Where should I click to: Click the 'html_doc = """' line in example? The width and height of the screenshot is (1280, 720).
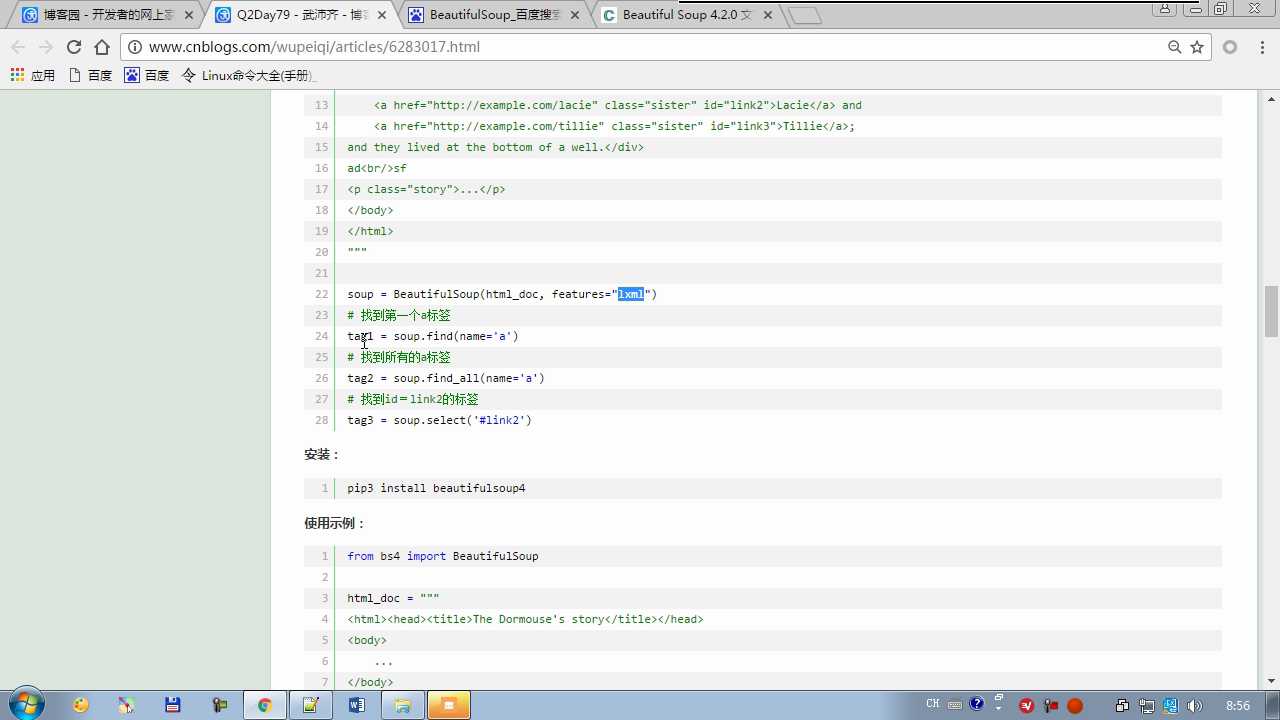point(393,598)
